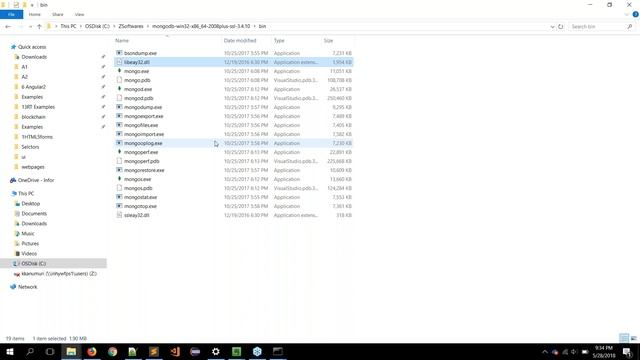Click the network tray icon
Viewport: 640px width, 360px height.
click(565, 352)
